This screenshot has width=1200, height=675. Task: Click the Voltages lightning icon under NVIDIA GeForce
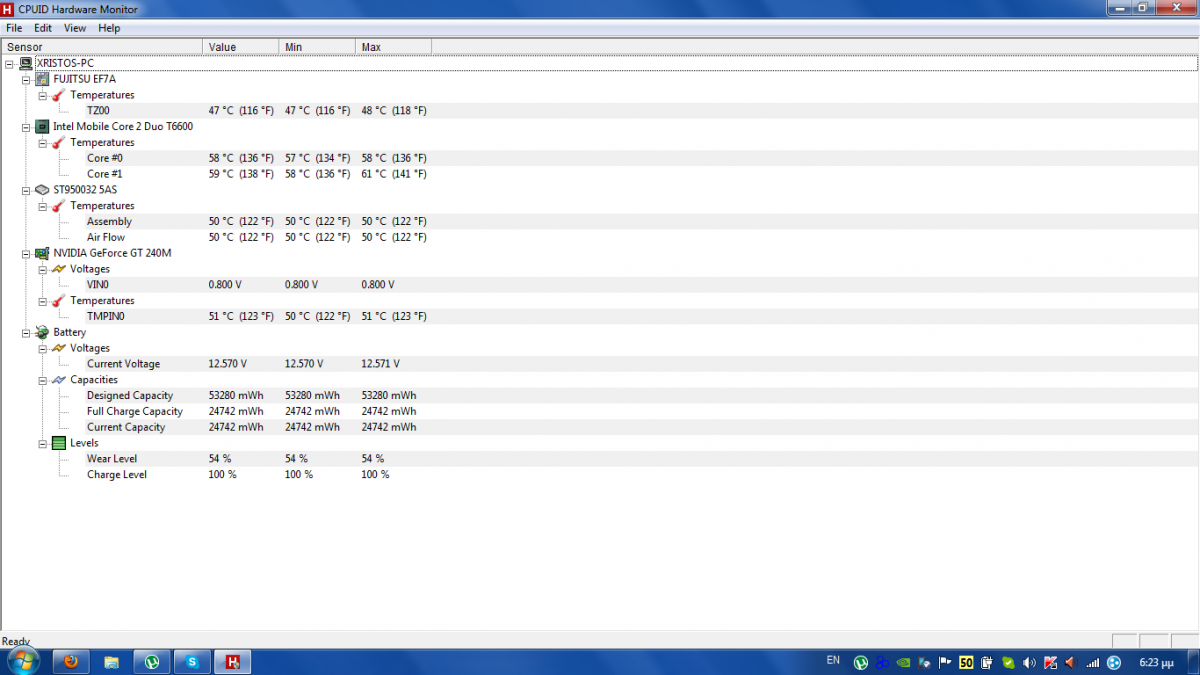[58, 269]
